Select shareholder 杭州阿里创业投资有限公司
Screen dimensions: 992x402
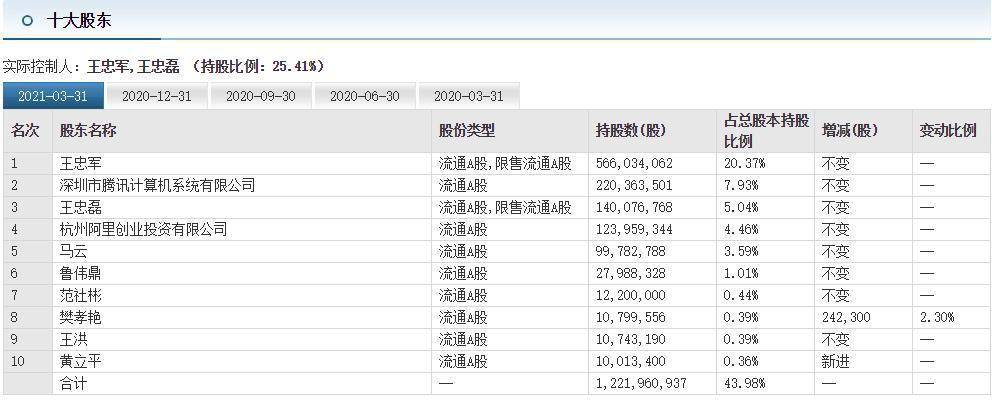(x=143, y=229)
